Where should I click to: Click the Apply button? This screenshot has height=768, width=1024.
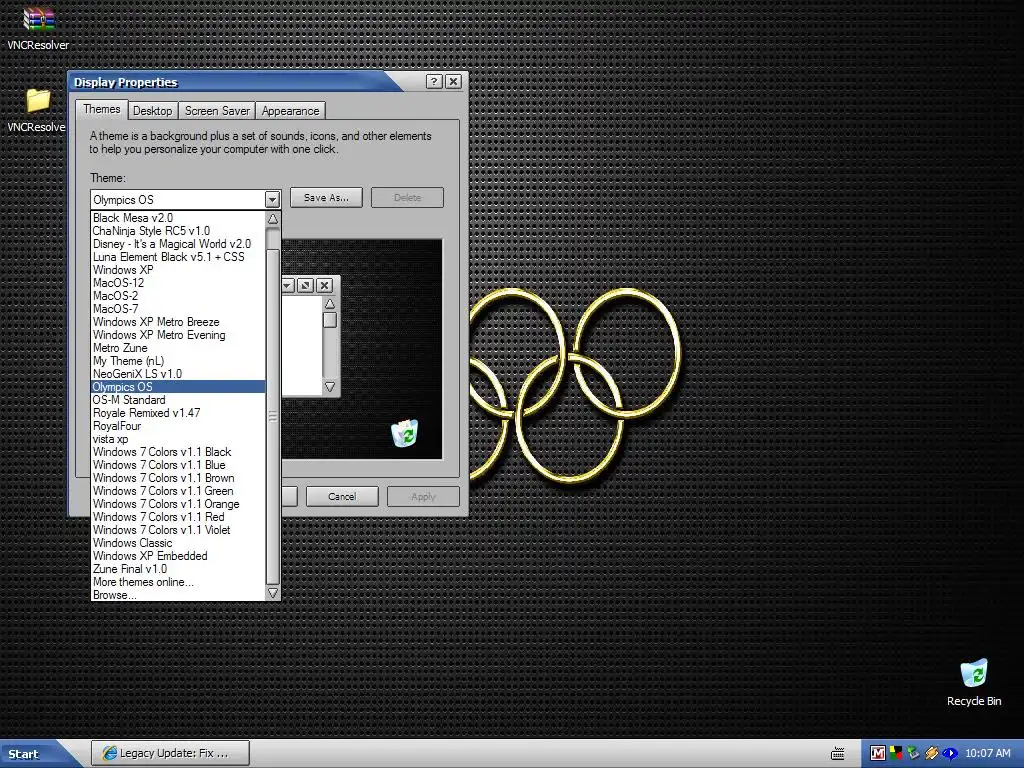(423, 496)
